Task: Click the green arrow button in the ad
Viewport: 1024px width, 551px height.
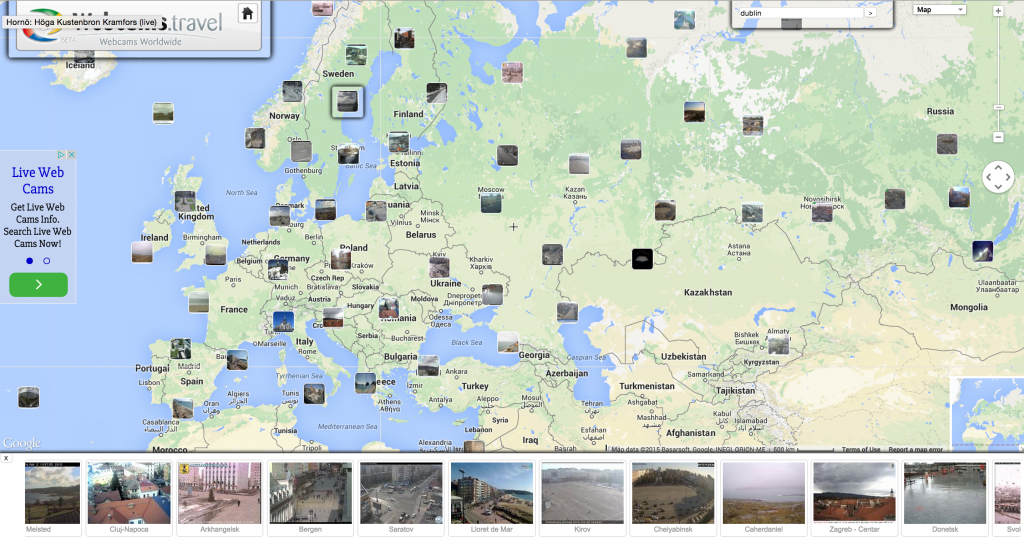Action: [x=39, y=285]
